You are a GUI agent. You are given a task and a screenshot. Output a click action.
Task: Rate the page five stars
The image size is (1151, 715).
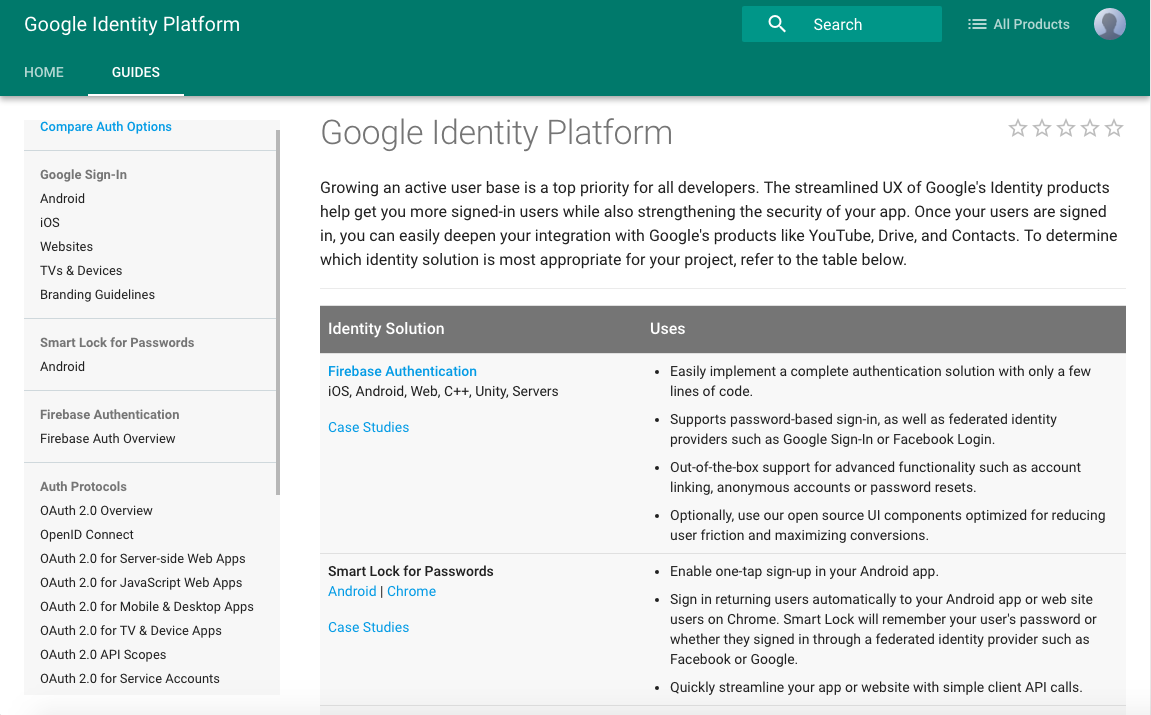click(x=1114, y=128)
